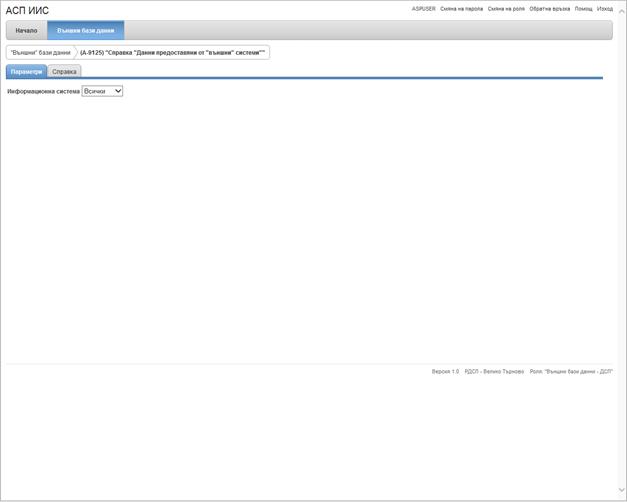Open the Помощ link

click(x=583, y=9)
